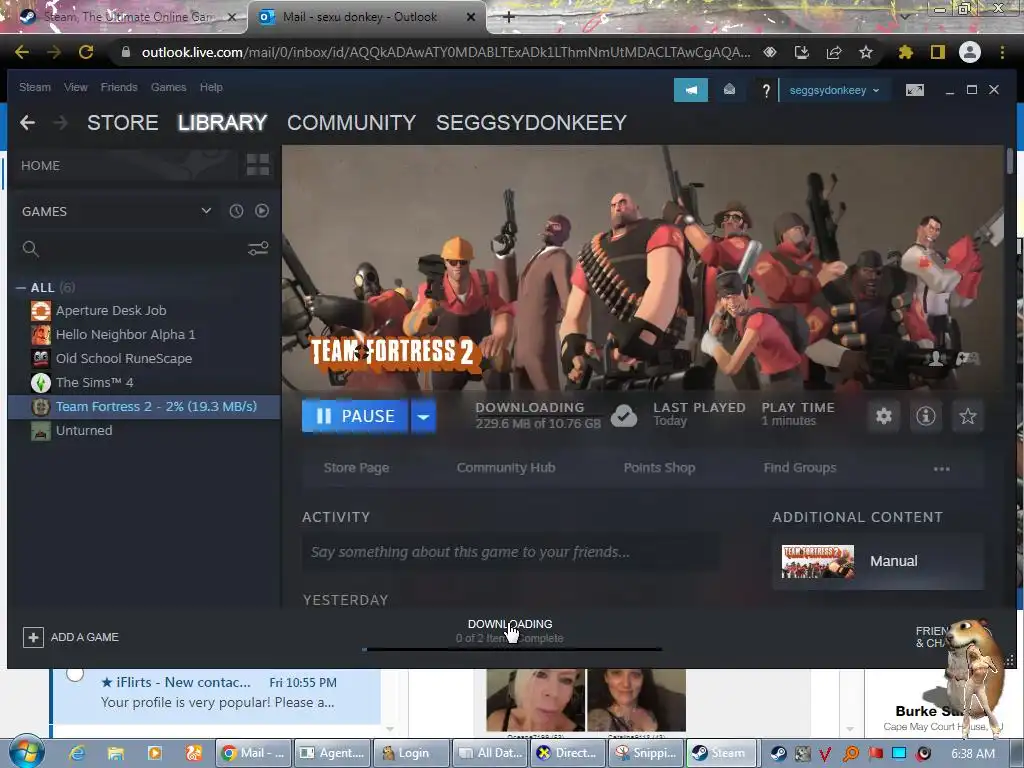Click download progress bar at bottom
The image size is (1024, 768).
512,649
